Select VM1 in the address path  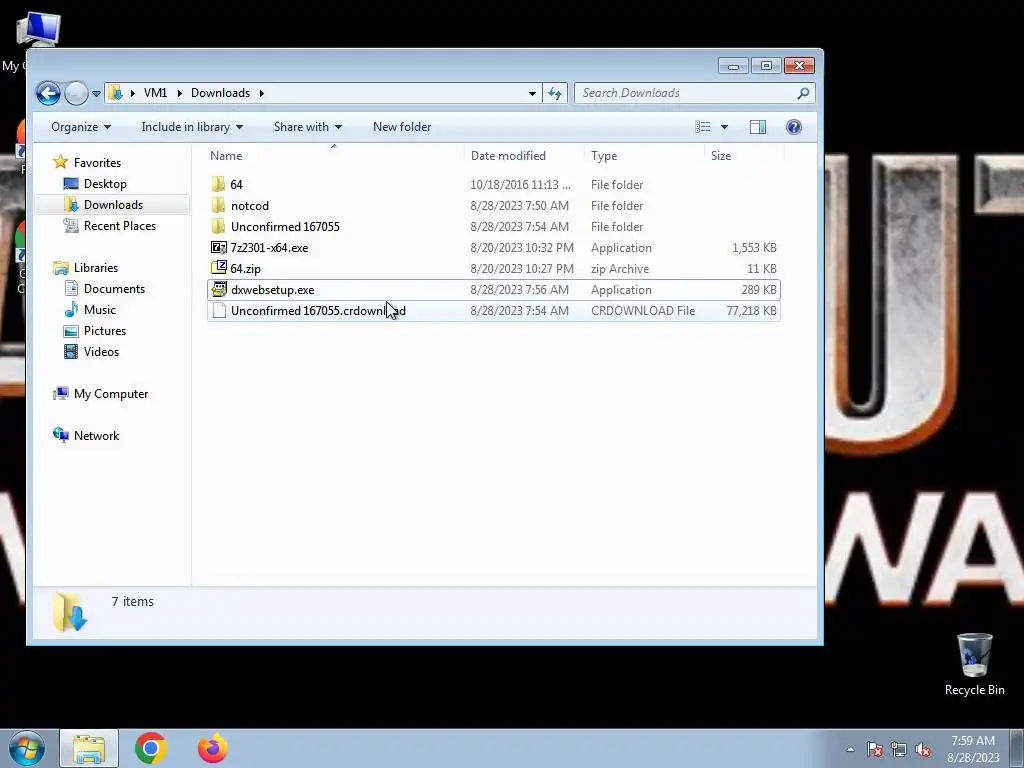(155, 93)
